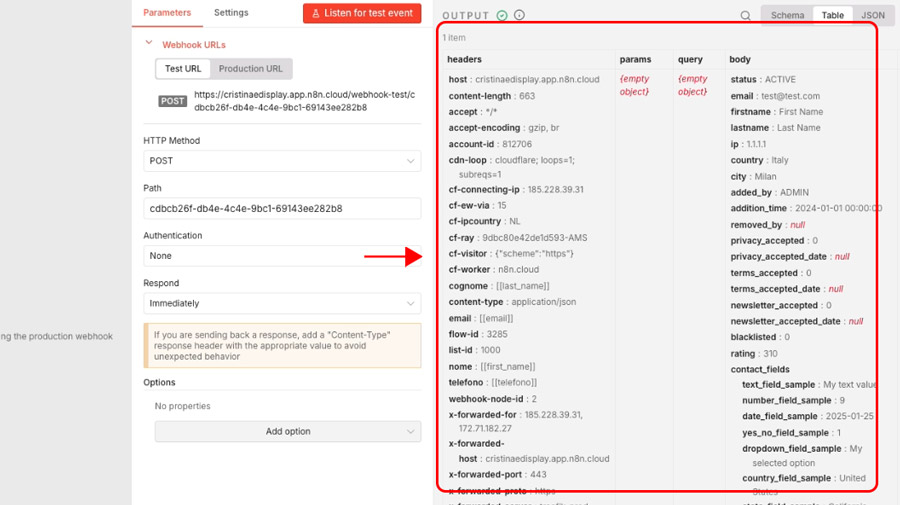Click the search icon in output panel
This screenshot has height=505, width=900.
point(745,16)
